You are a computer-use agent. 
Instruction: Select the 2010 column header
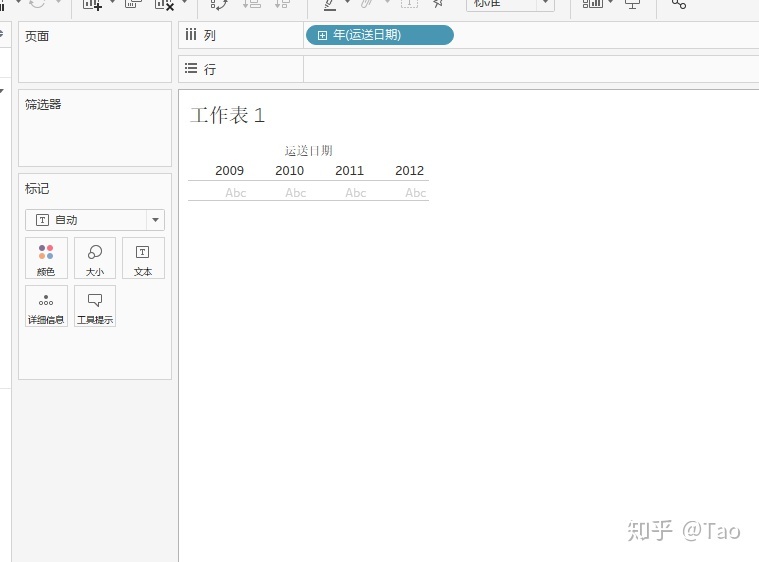tap(289, 170)
